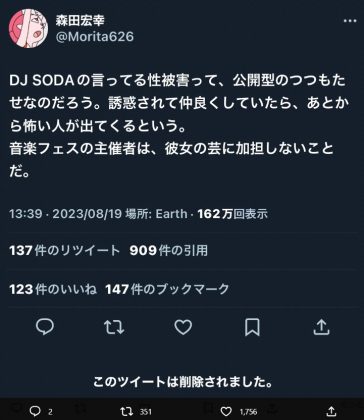
Task: View the 909件の引用 quotes list
Action: pos(169,250)
